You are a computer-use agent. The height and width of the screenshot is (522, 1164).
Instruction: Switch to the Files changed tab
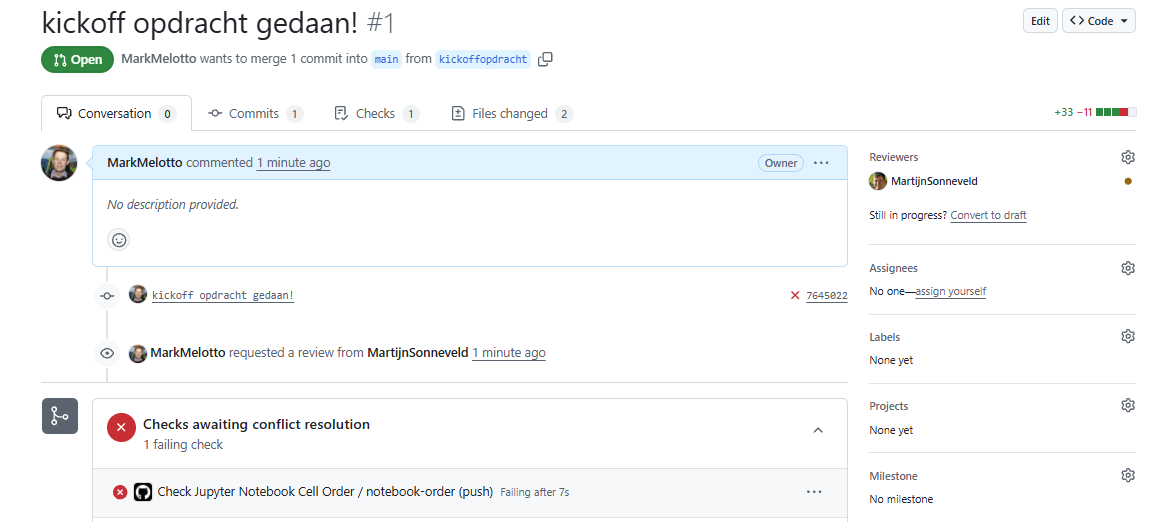[511, 114]
